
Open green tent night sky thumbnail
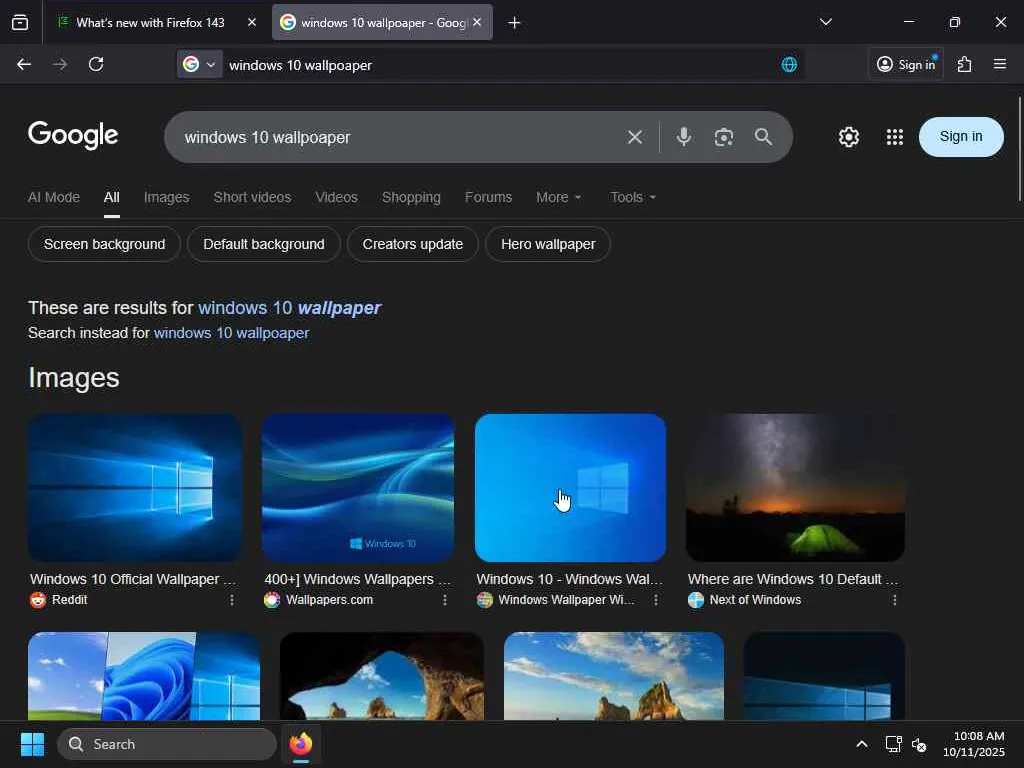pos(795,487)
